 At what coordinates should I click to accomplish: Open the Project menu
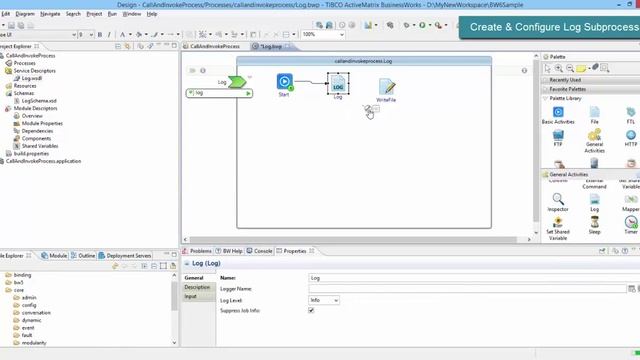click(94, 14)
